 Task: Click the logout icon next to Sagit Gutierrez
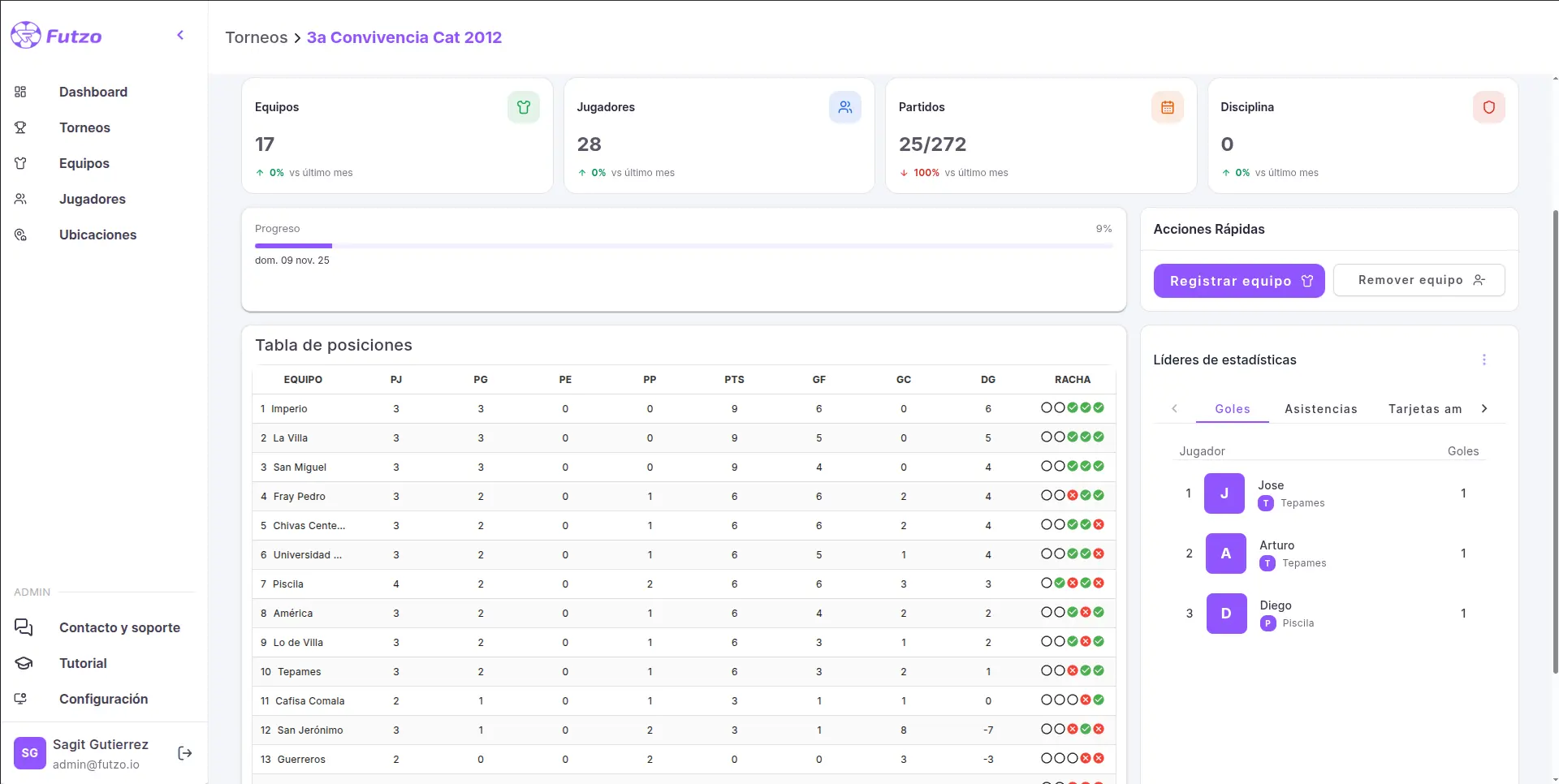[184, 753]
